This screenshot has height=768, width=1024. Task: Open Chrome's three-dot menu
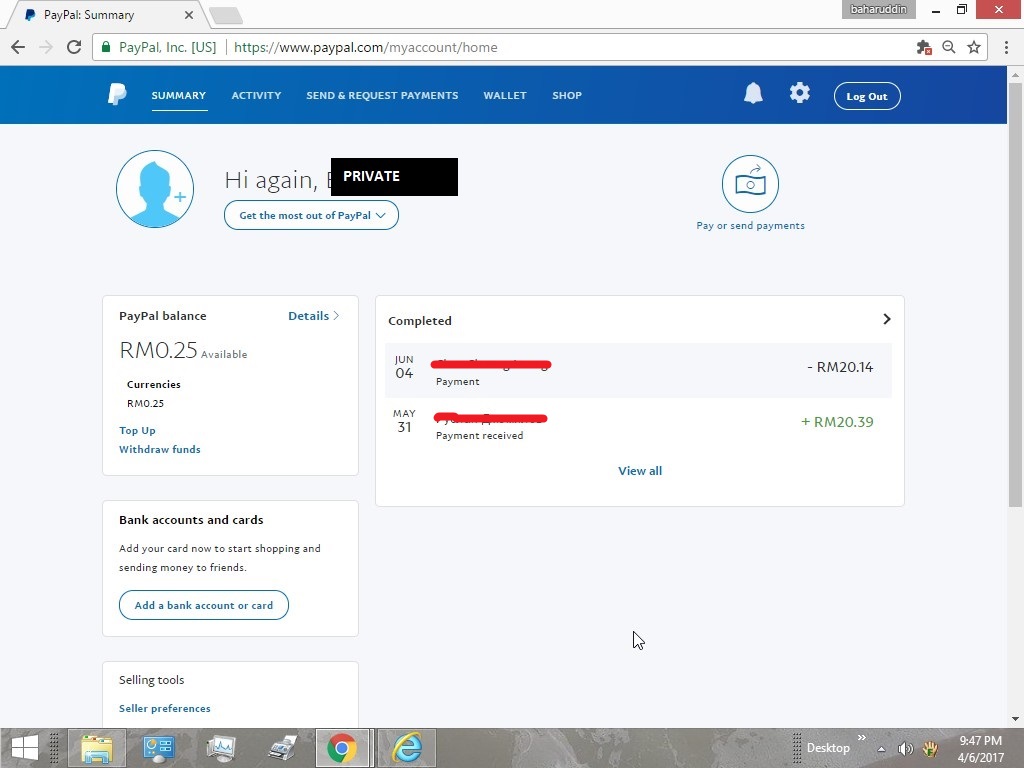pos(1006,47)
